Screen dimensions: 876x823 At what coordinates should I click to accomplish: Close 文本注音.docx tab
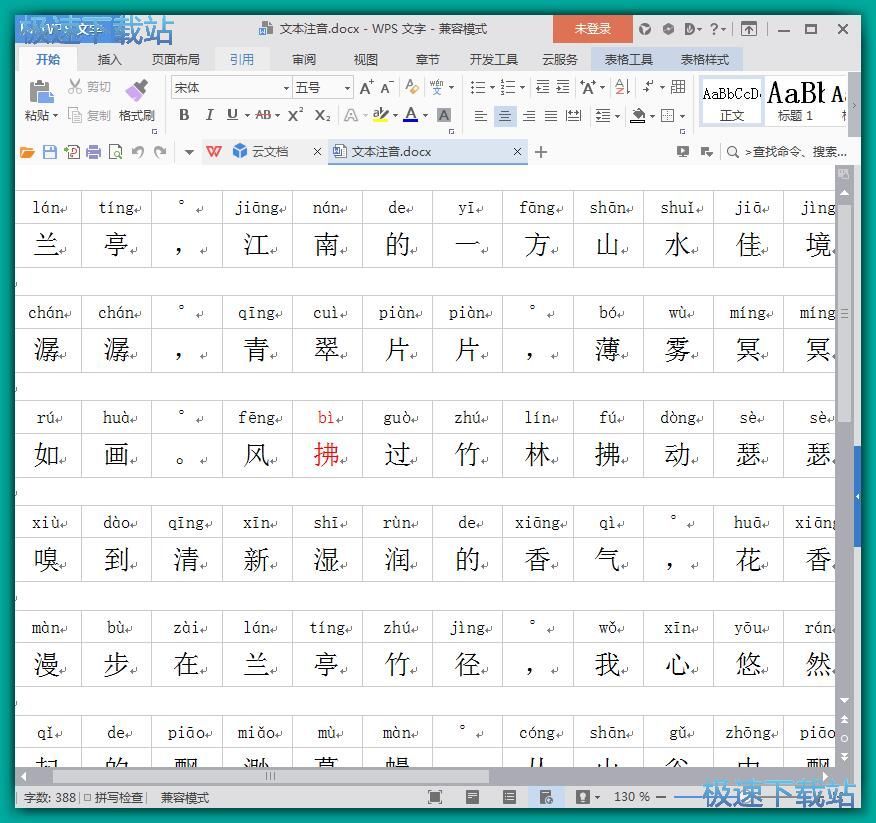pyautogui.click(x=517, y=151)
